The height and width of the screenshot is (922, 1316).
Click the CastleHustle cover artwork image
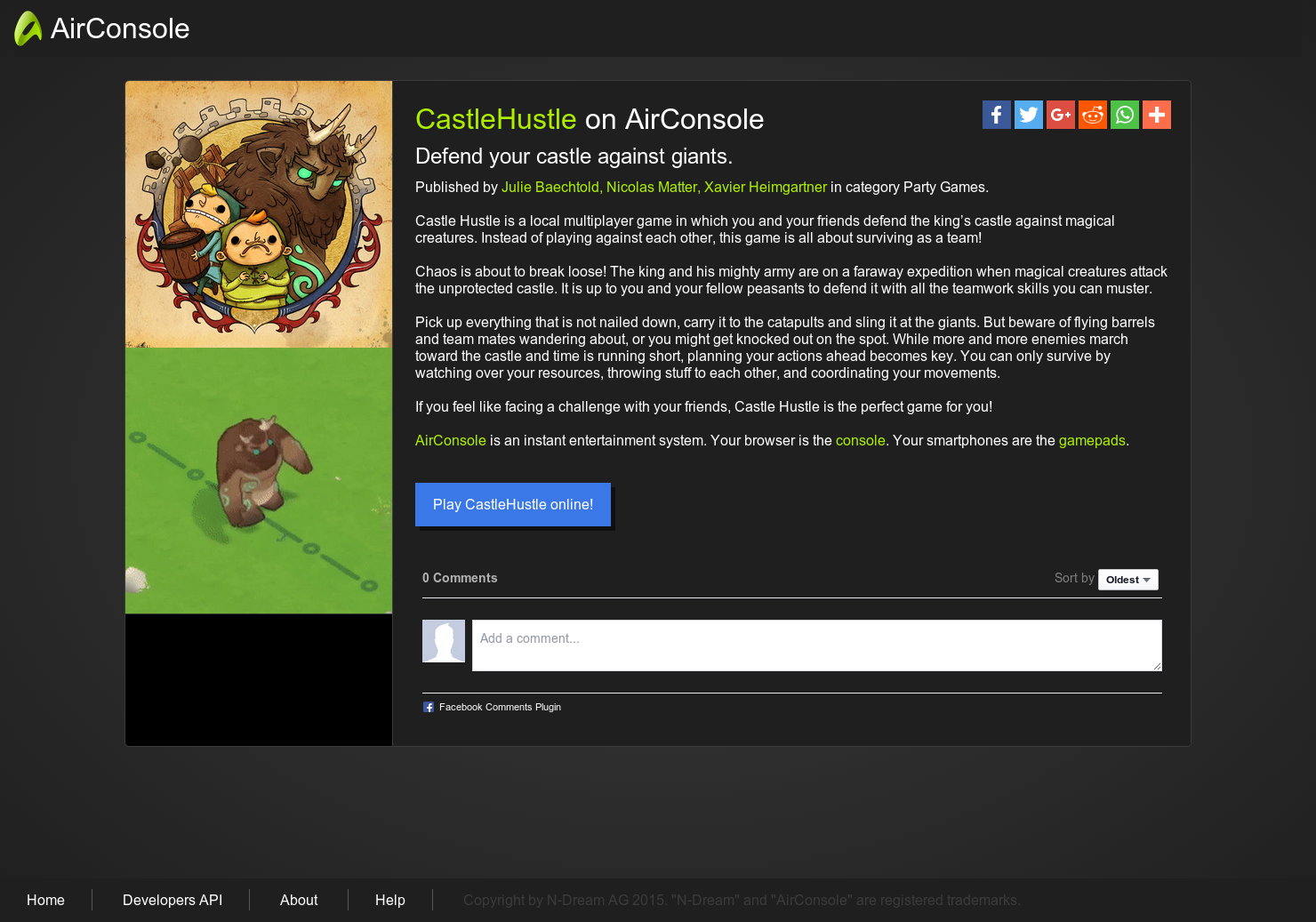coord(259,214)
